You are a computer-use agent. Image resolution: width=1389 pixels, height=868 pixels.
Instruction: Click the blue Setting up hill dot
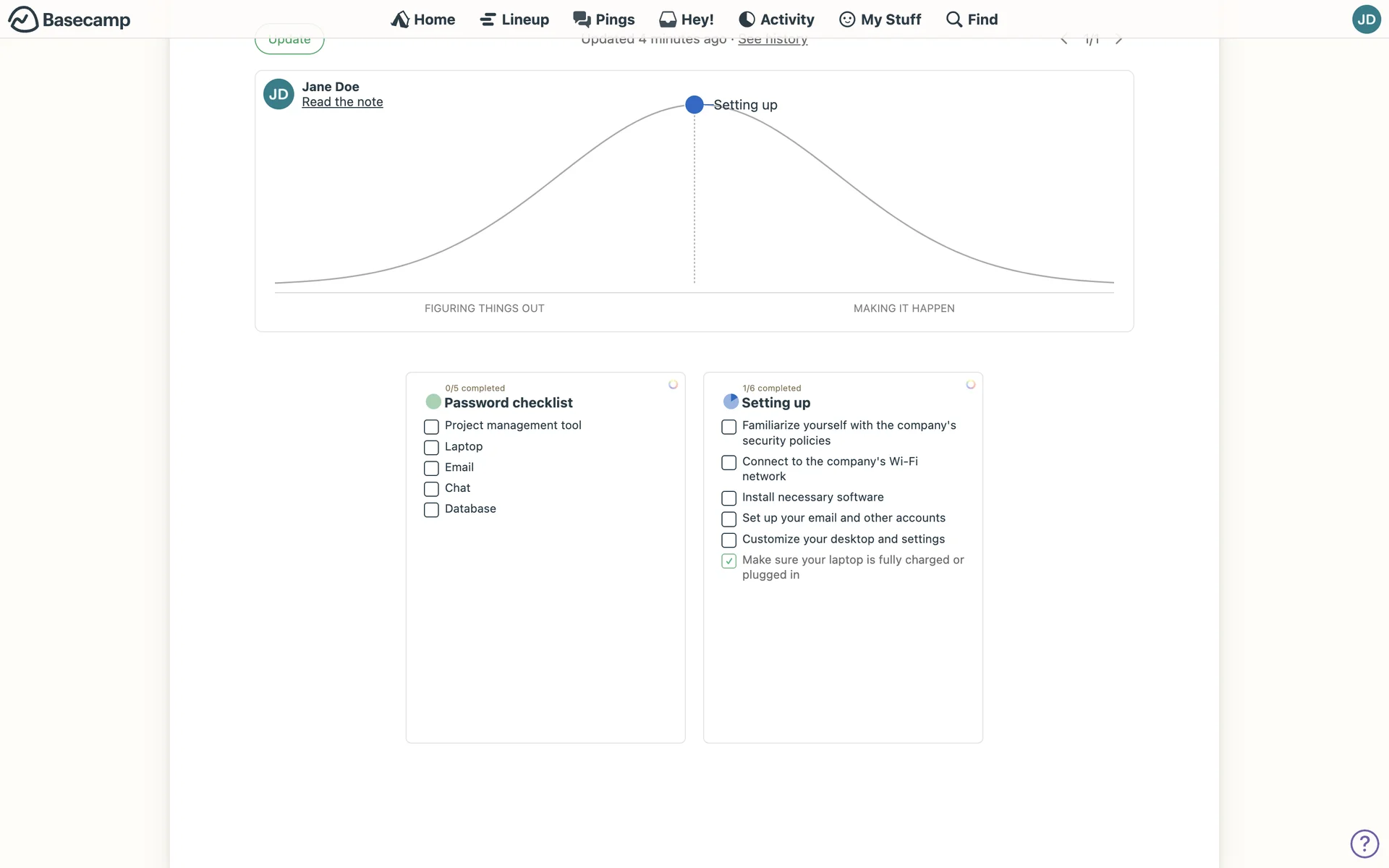(694, 105)
